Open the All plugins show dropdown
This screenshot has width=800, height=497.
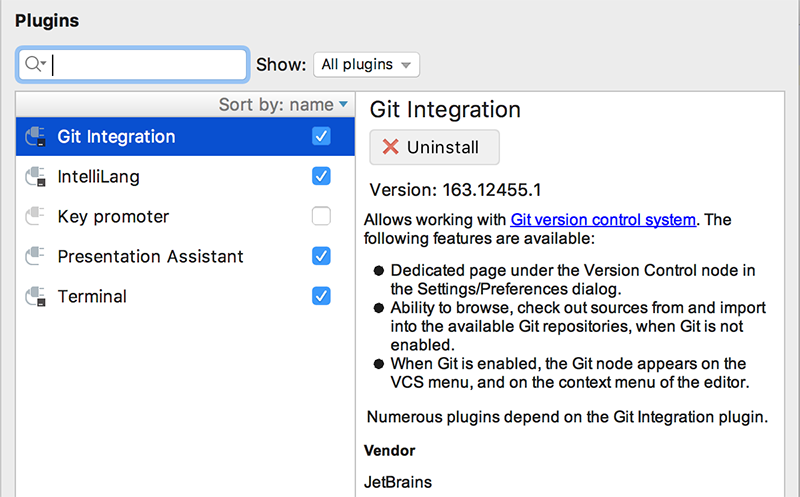[366, 65]
